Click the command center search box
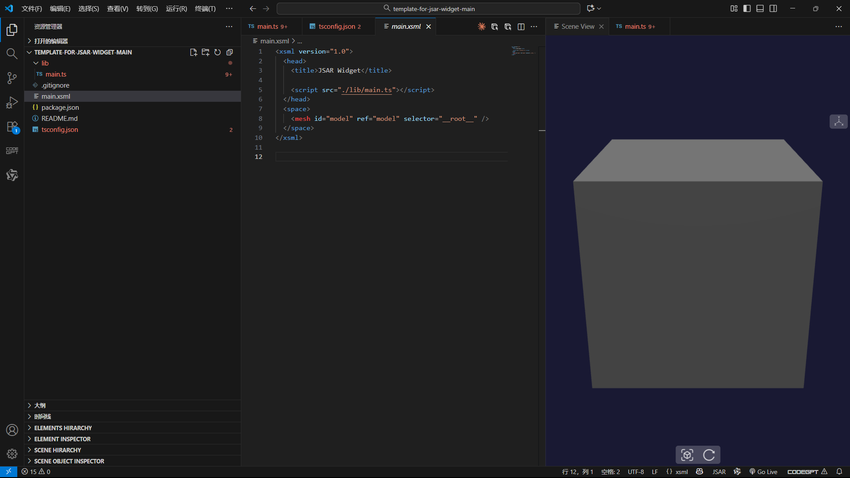The width and height of the screenshot is (850, 478). point(428,9)
